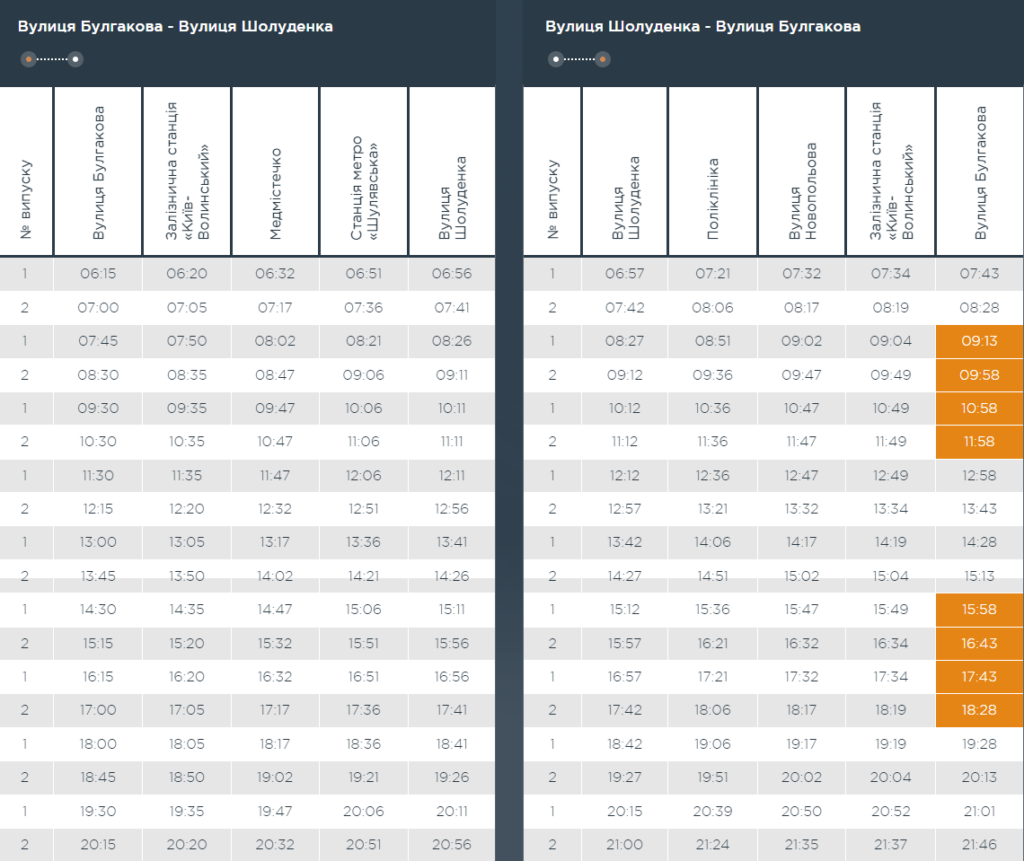Click the 14:06 time in Поліклініка column
Viewport: 1024px width, 861px height.
click(713, 543)
